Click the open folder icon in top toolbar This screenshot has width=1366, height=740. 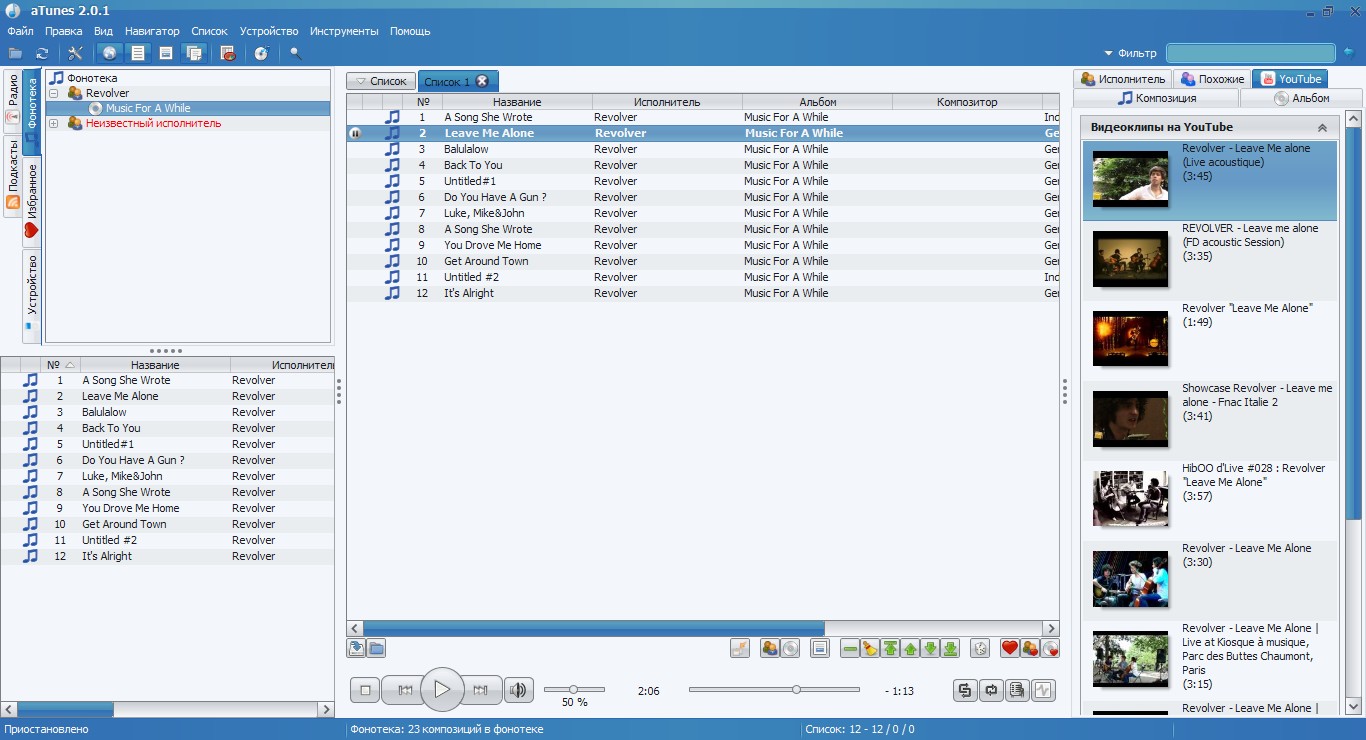point(15,53)
